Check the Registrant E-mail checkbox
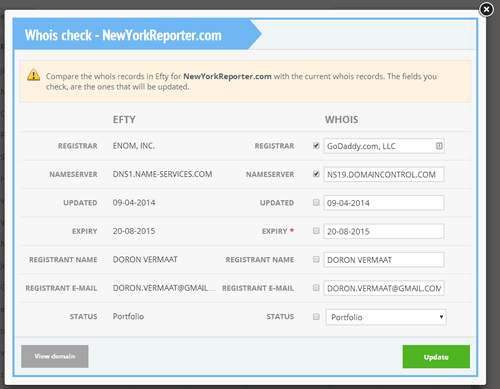 click(316, 288)
